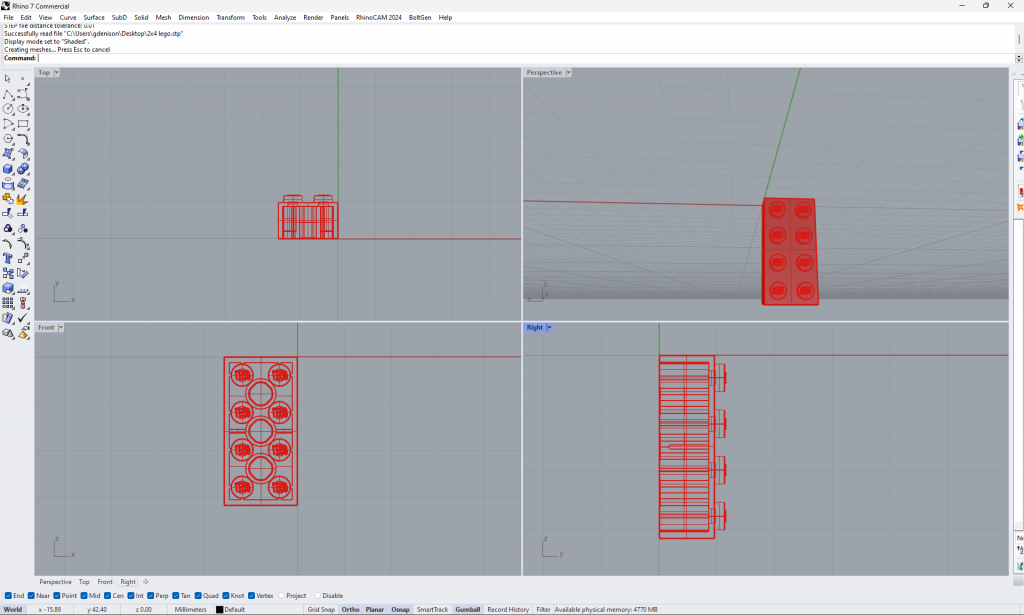Open the Top viewport title dropdown
Viewport: 1024px width, 615px height.
pos(56,73)
